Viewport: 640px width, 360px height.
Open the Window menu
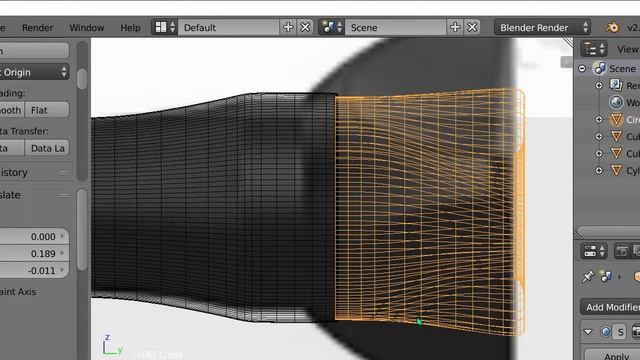tap(87, 27)
